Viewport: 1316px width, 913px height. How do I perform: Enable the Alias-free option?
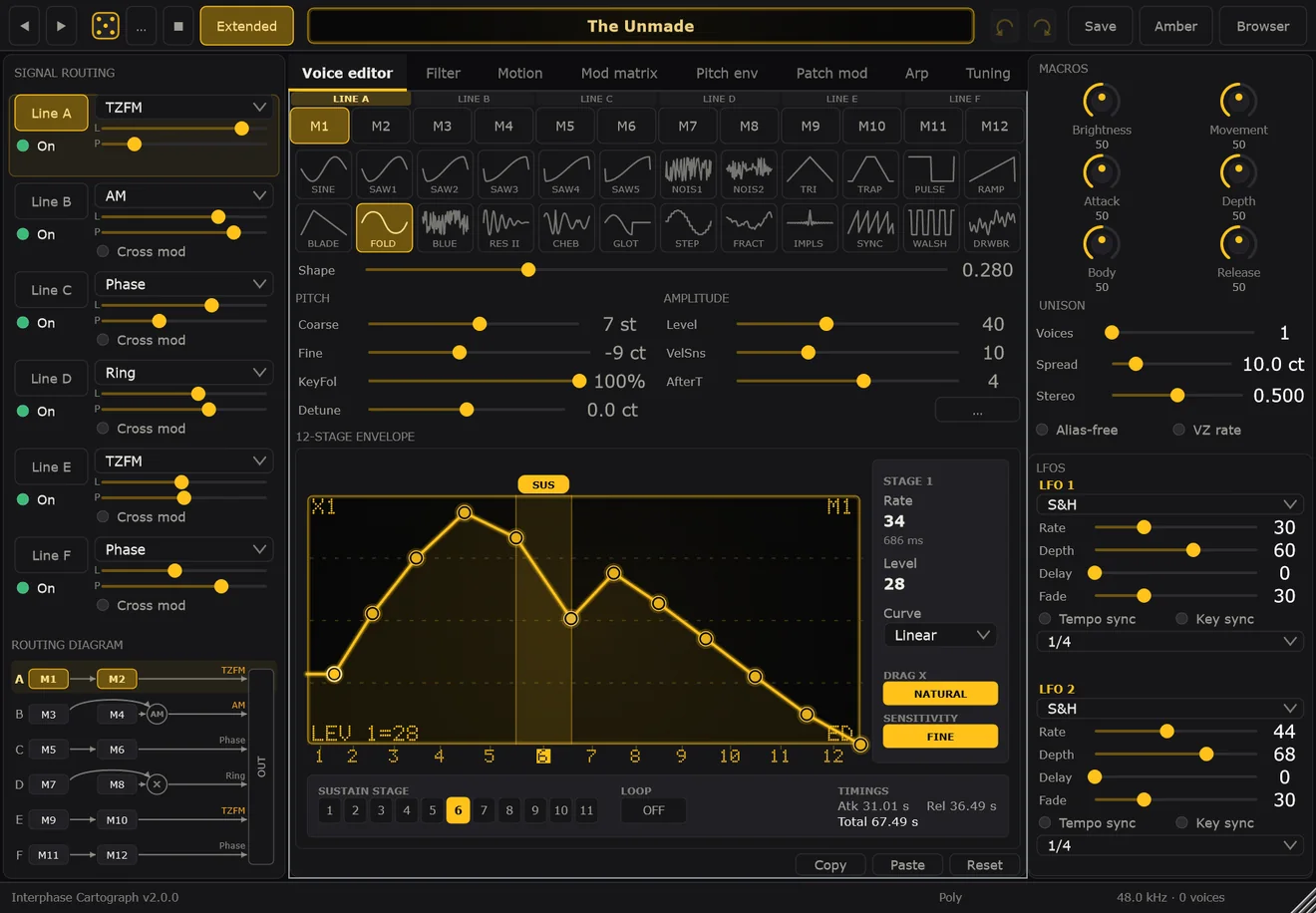pos(1042,430)
